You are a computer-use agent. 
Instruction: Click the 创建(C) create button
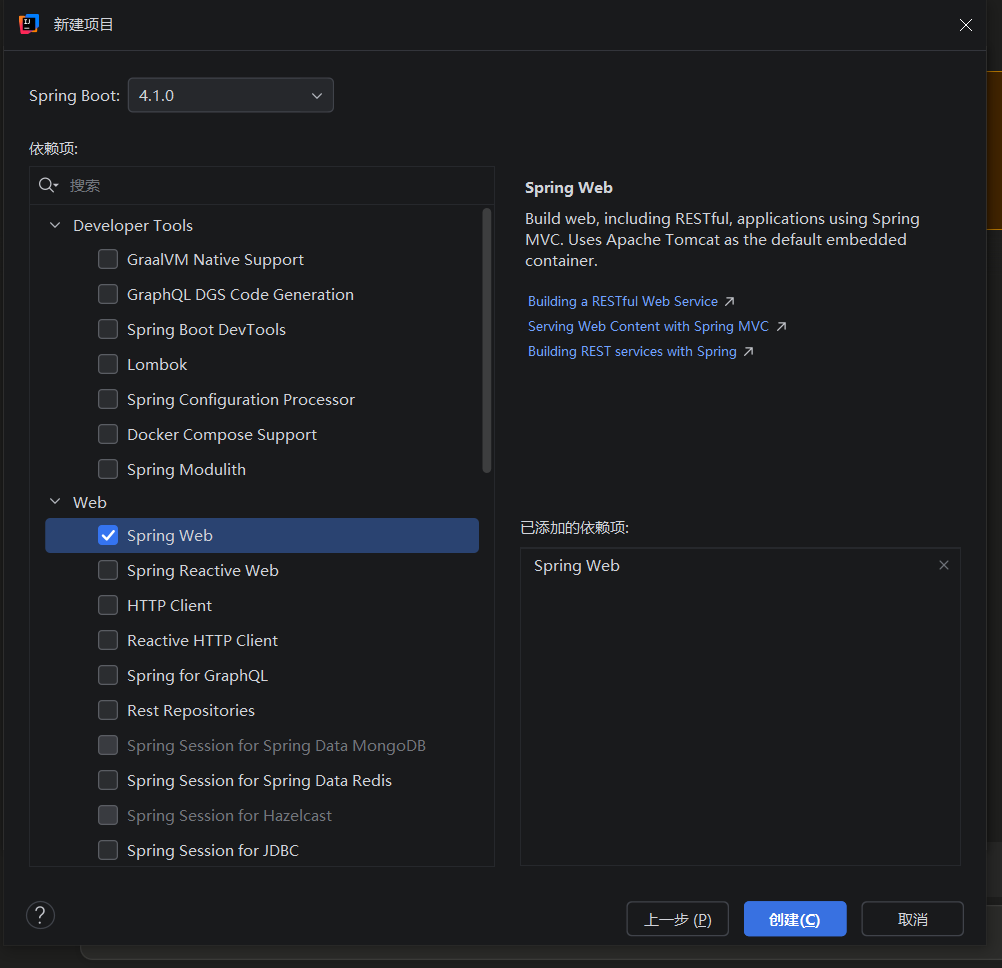[x=795, y=919]
